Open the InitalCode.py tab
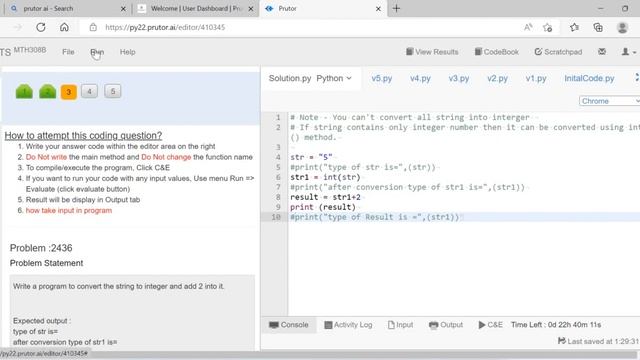Image resolution: width=640 pixels, height=360 pixels. (x=589, y=78)
